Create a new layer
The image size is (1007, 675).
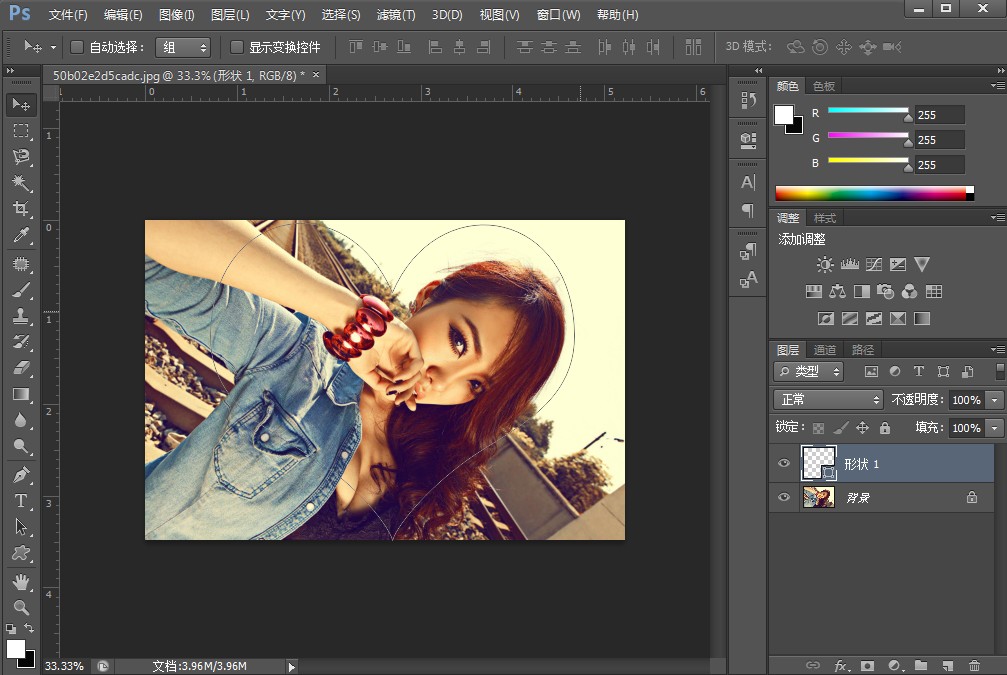[x=948, y=665]
